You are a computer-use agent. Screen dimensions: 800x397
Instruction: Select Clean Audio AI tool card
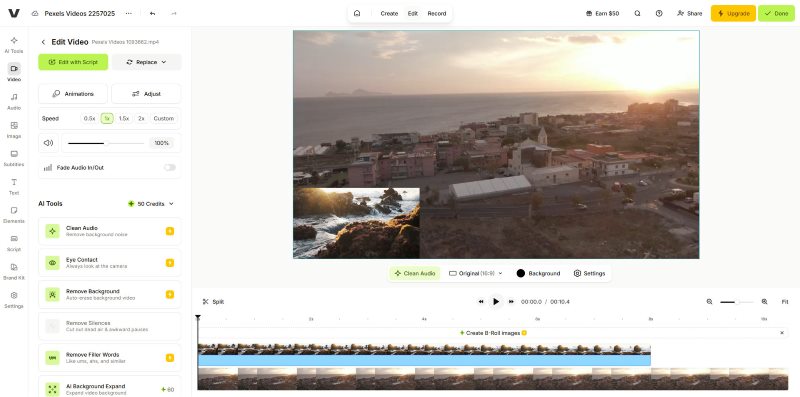tap(110, 231)
